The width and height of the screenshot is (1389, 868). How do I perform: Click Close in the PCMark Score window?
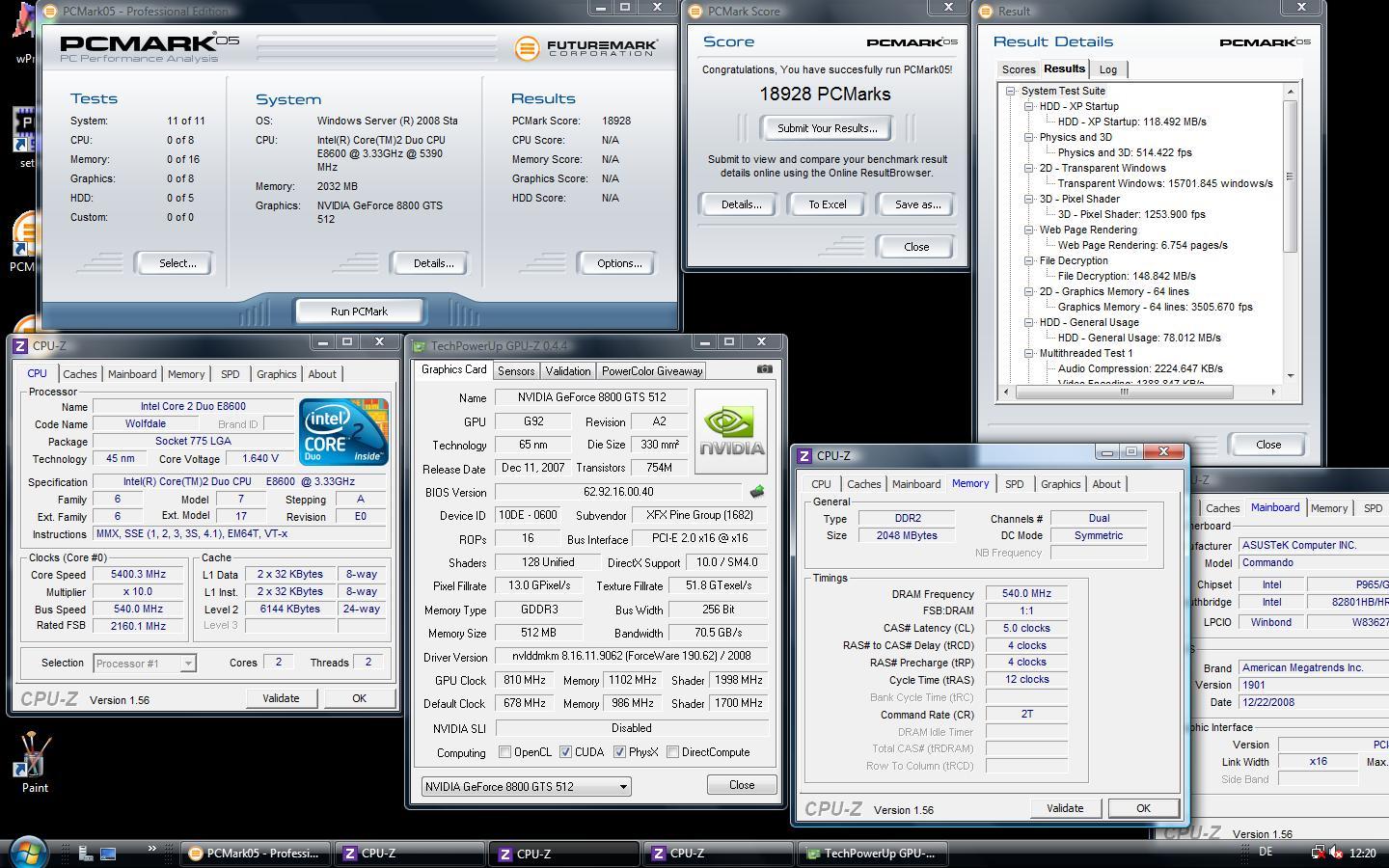916,247
